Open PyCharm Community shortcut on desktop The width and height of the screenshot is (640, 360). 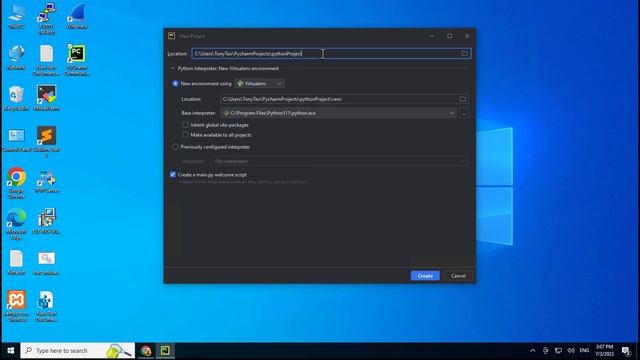76,60
